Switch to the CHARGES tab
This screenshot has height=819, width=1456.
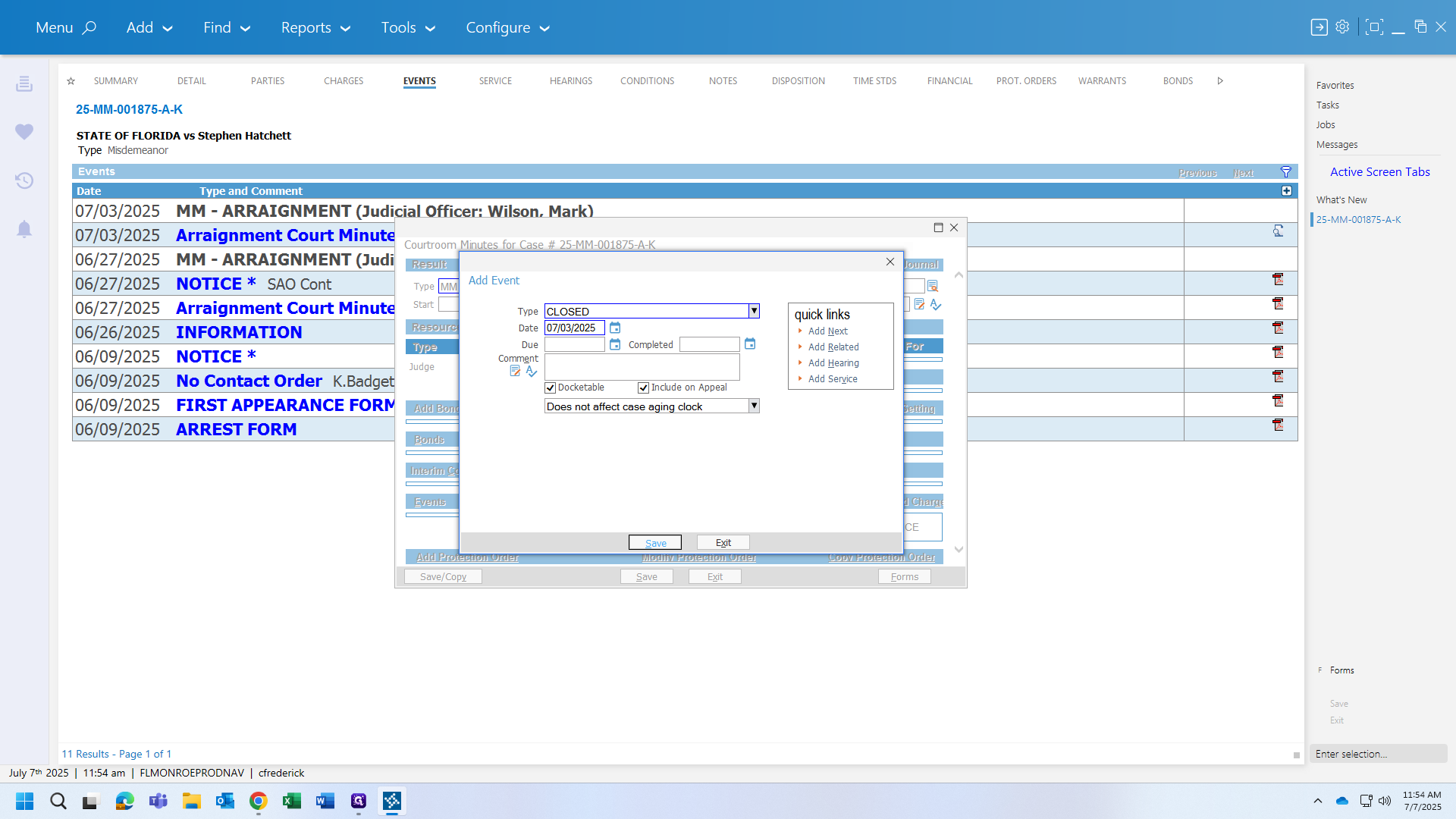click(x=344, y=81)
